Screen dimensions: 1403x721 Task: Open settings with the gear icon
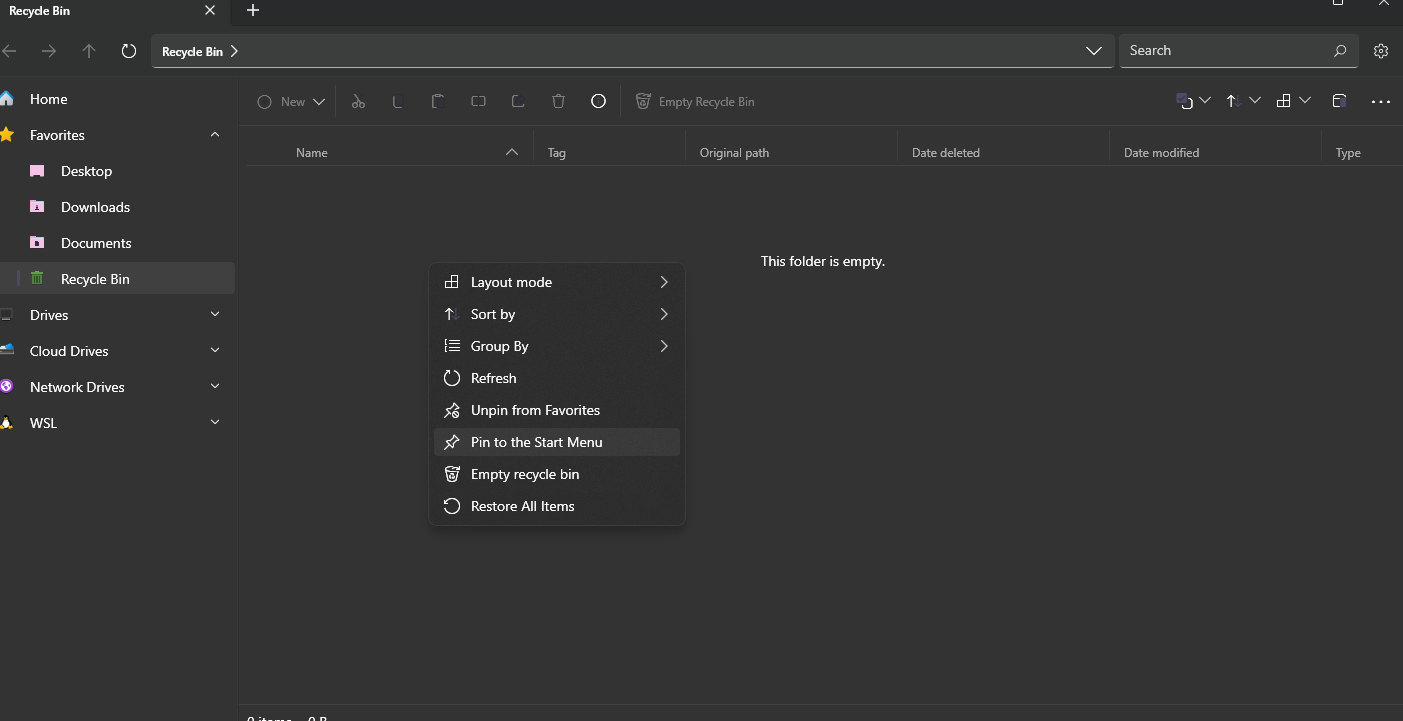coord(1381,50)
